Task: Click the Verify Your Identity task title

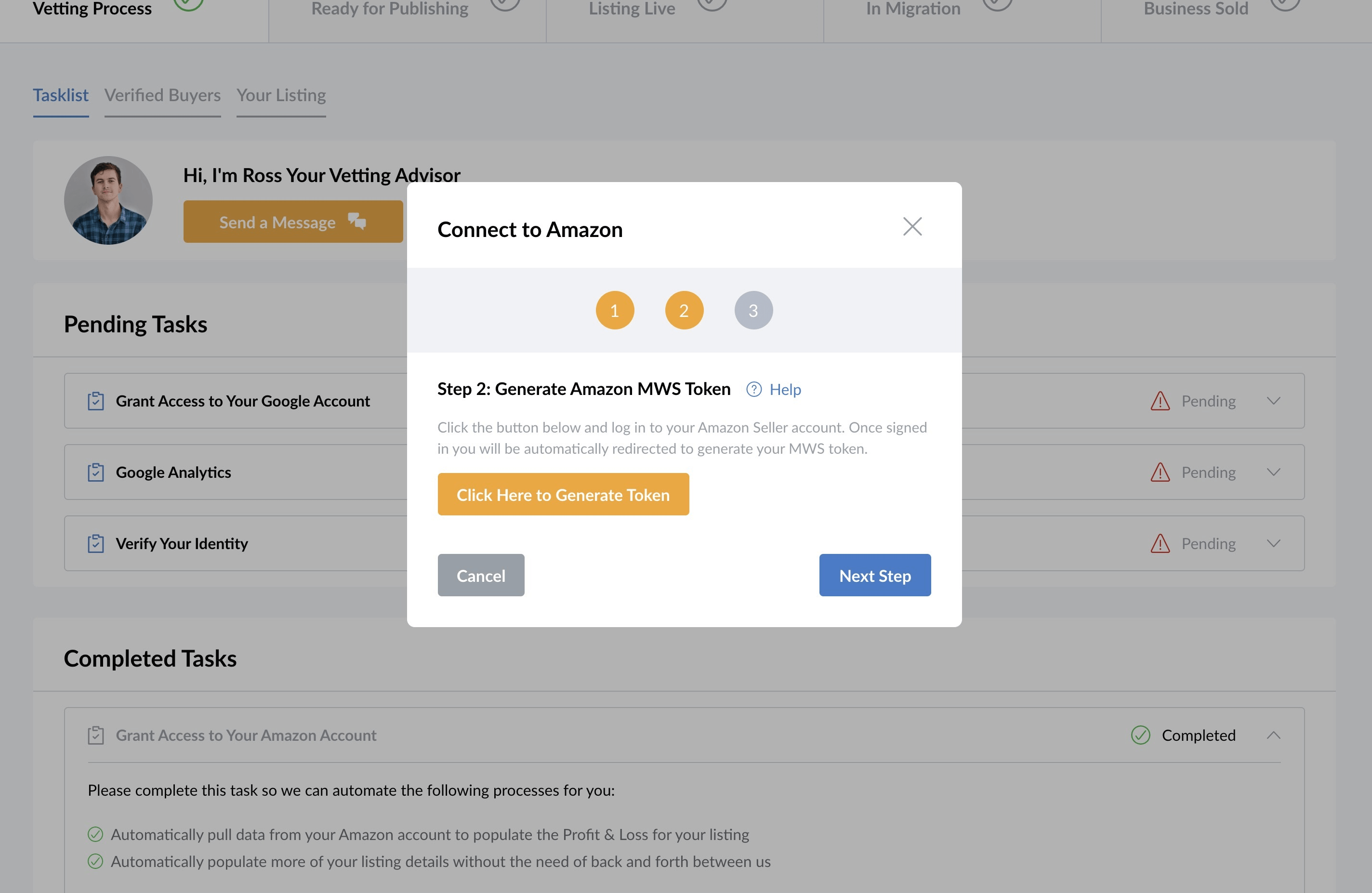Action: point(182,544)
